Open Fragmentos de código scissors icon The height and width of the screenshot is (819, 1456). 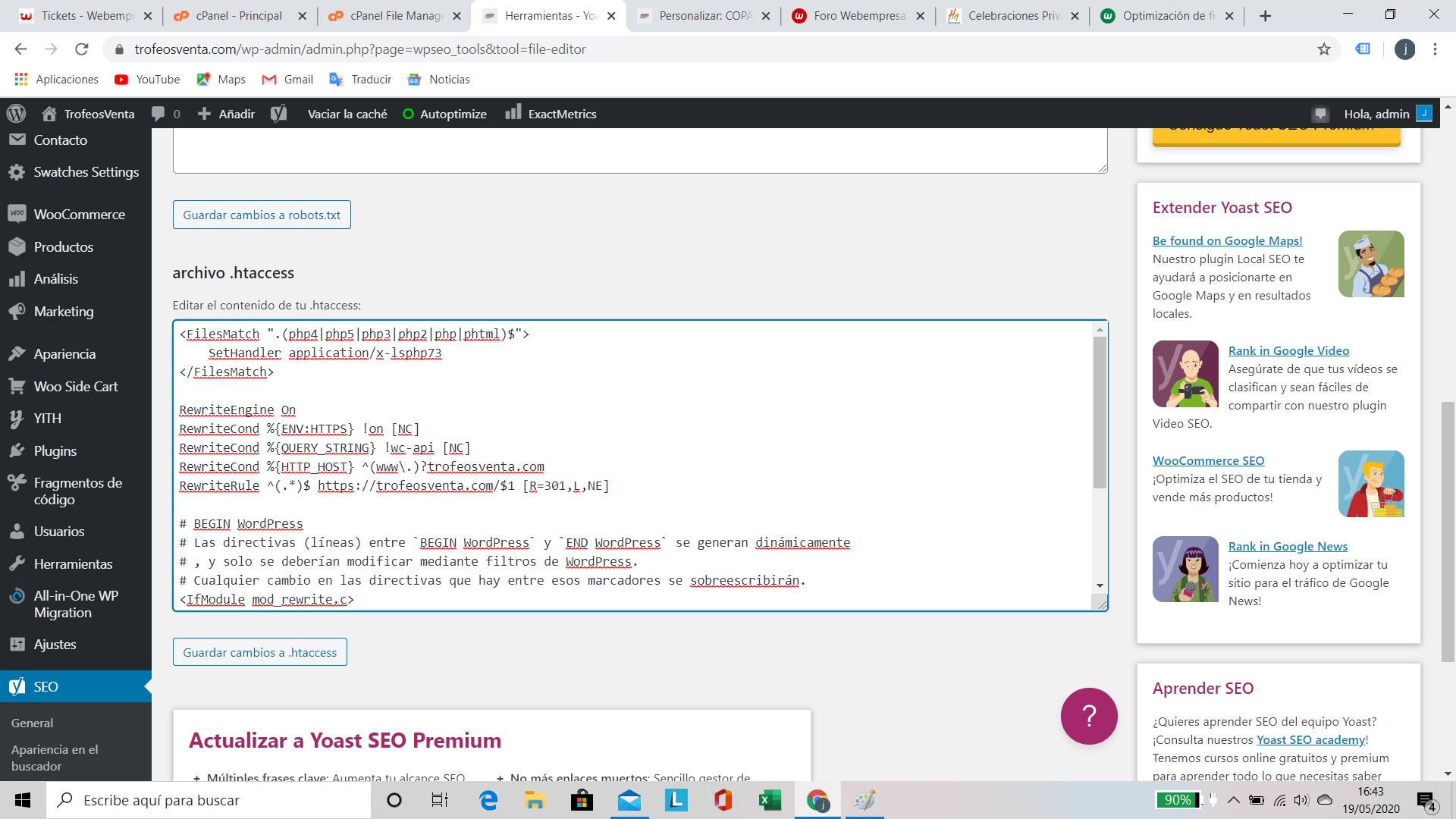(x=17, y=482)
